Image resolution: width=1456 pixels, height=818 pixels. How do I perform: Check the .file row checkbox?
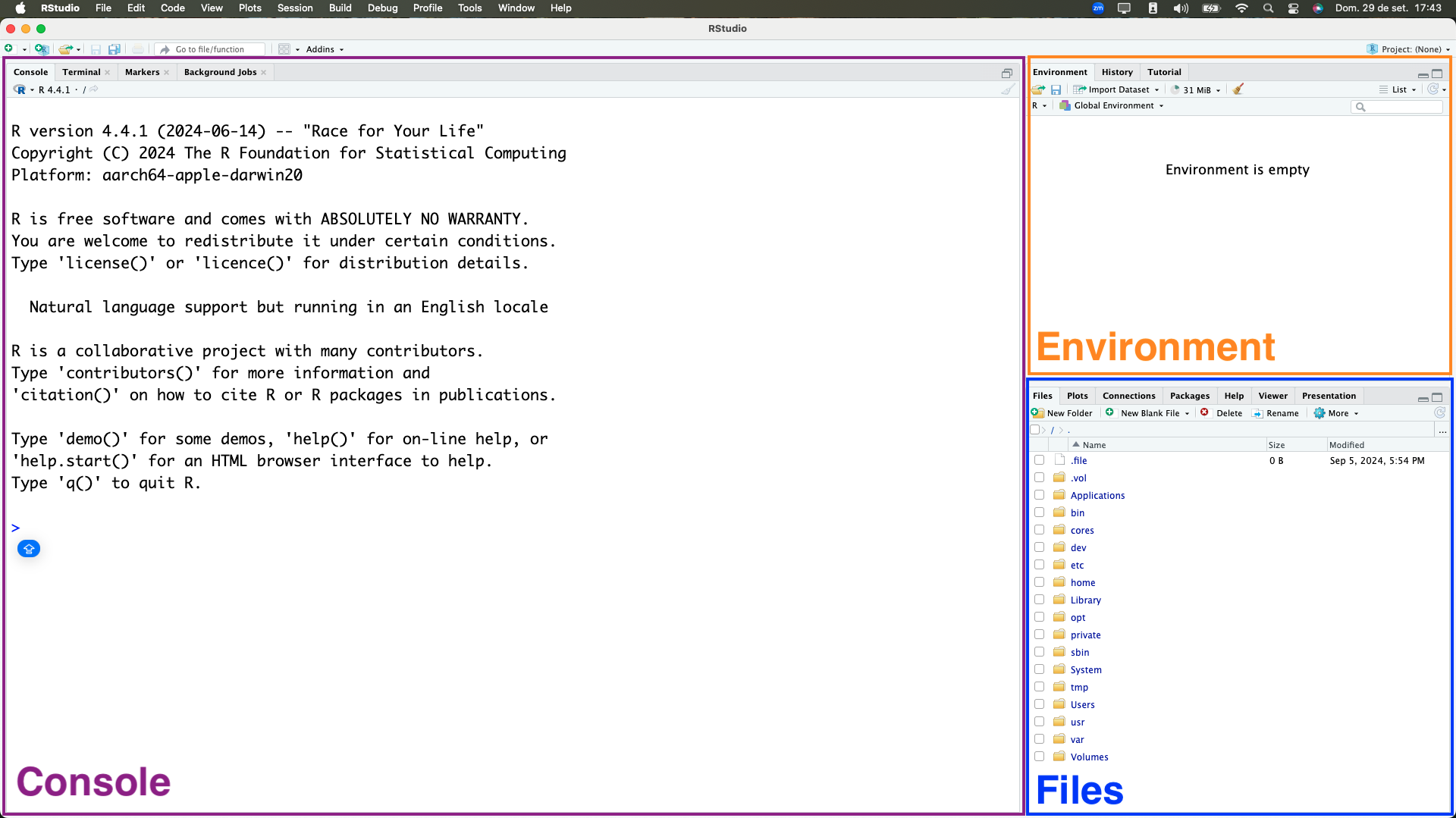1039,460
